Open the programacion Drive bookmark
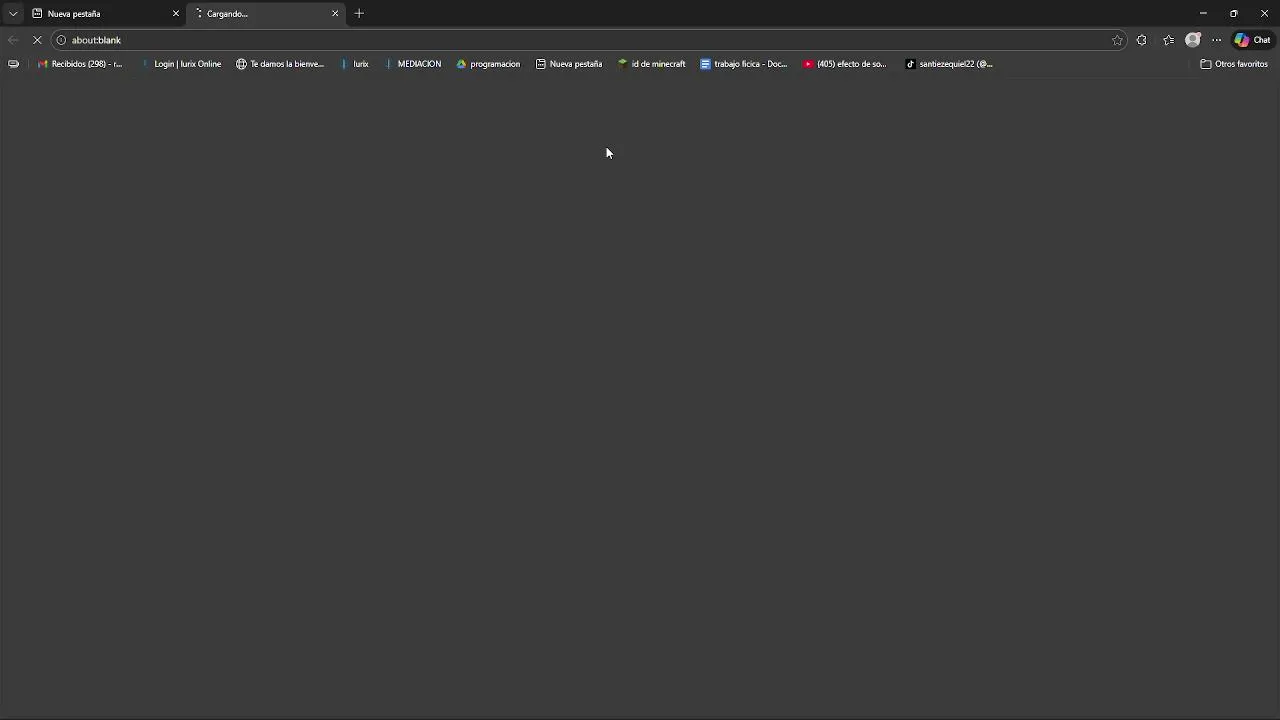 point(488,64)
